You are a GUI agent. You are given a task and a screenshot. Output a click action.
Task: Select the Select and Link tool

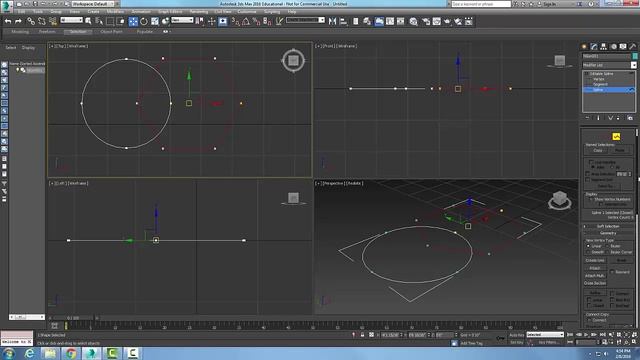[31, 21]
